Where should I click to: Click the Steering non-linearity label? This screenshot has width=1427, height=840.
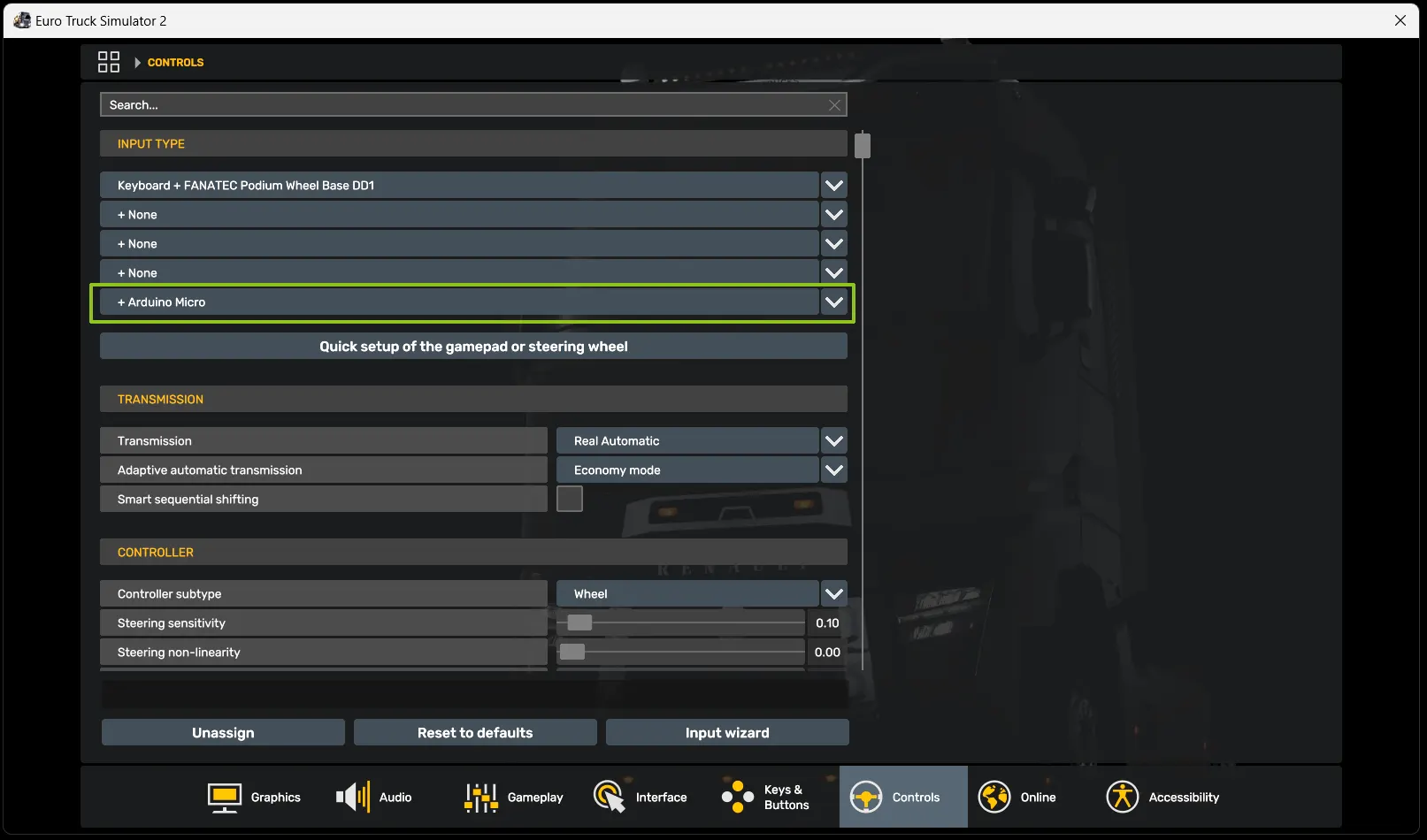[324, 653]
